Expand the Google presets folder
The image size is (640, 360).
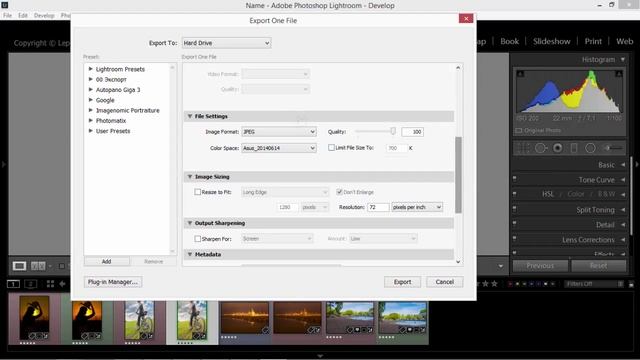pyautogui.click(x=91, y=100)
